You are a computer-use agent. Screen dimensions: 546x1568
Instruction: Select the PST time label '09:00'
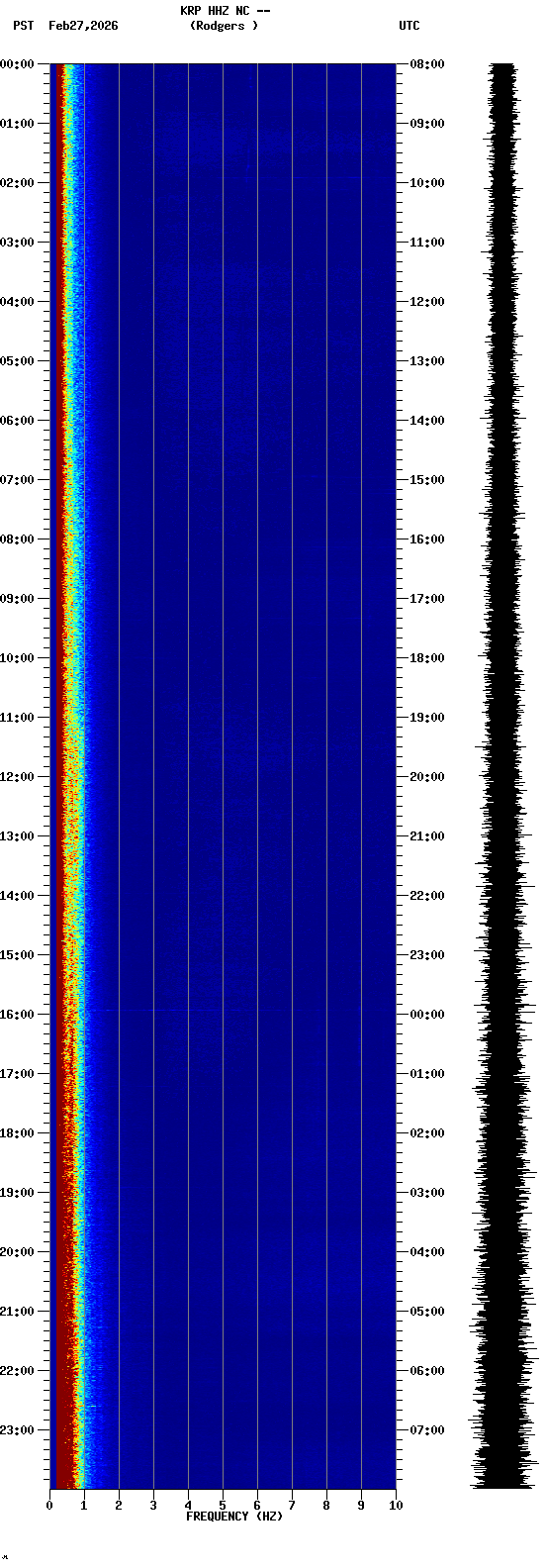[x=17, y=599]
